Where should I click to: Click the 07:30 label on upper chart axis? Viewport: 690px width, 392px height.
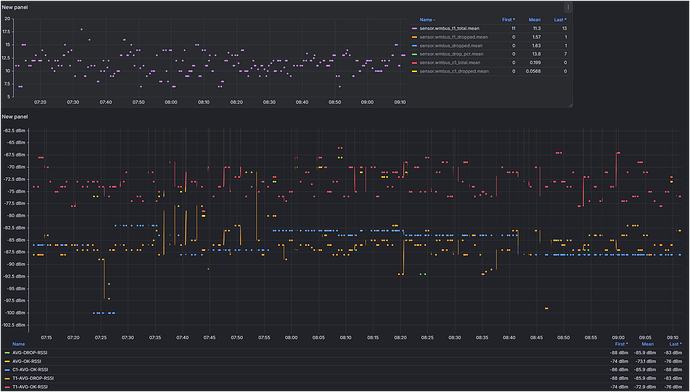pyautogui.click(x=73, y=102)
